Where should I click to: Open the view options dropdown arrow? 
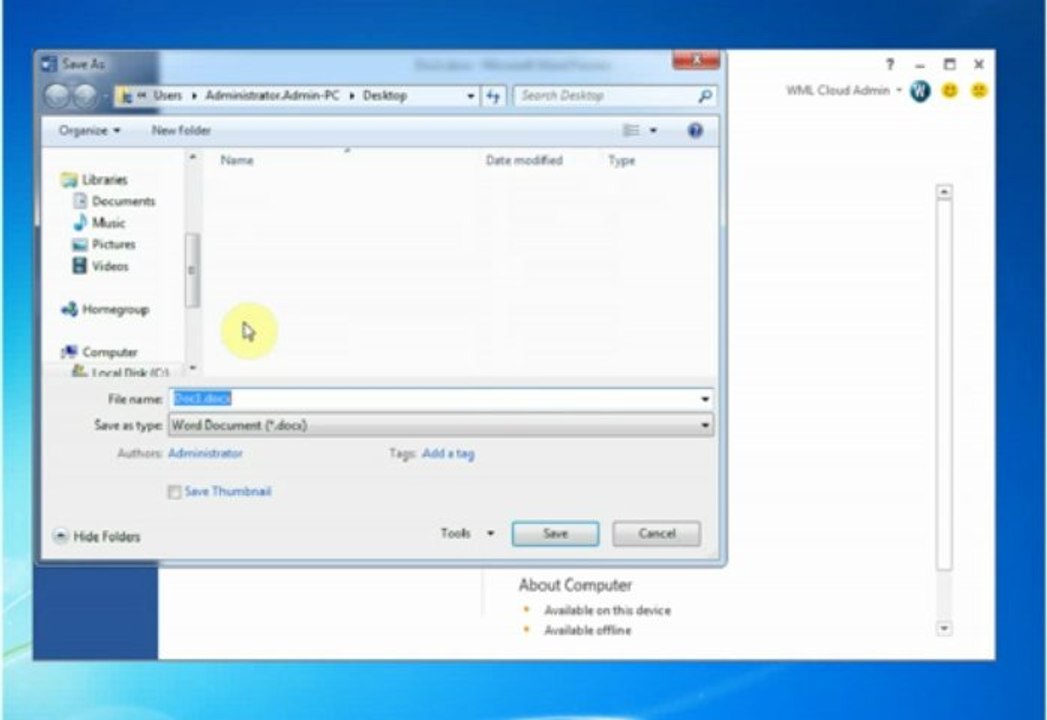click(653, 131)
